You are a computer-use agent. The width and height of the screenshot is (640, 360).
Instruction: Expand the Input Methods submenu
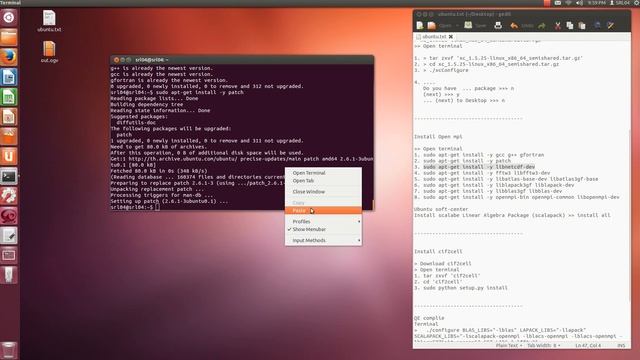click(323, 240)
